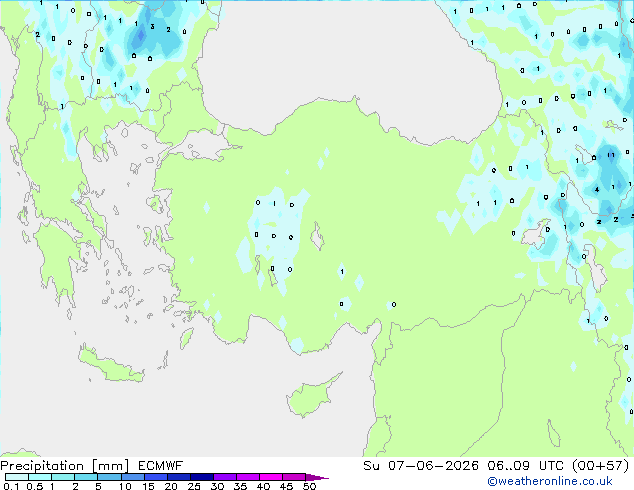Click the forecast date 'Su 07-06-2026' text
This screenshot has width=634, height=490.
click(421, 466)
